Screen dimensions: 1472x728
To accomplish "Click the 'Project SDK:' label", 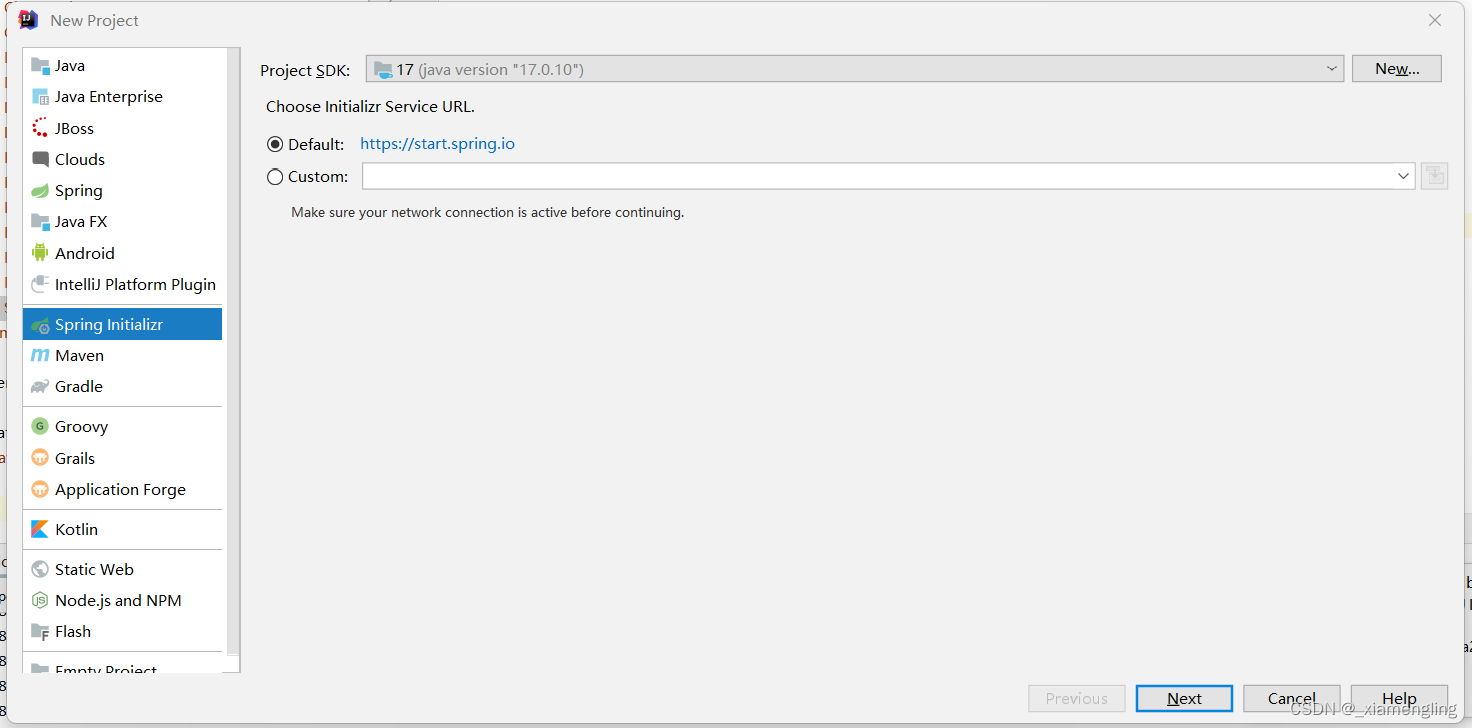I will click(305, 70).
